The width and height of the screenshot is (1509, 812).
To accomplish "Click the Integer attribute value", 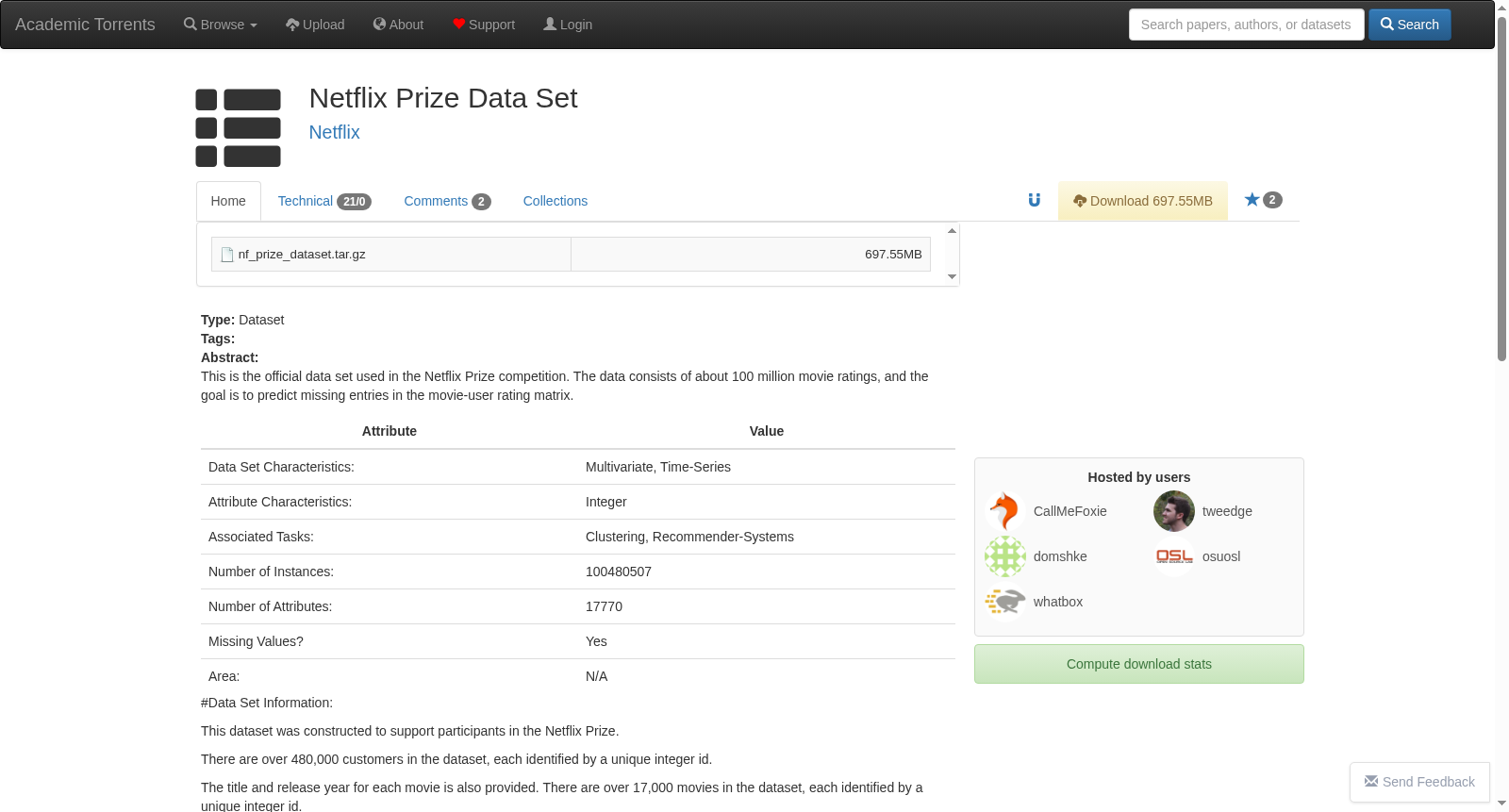I will click(x=606, y=502).
